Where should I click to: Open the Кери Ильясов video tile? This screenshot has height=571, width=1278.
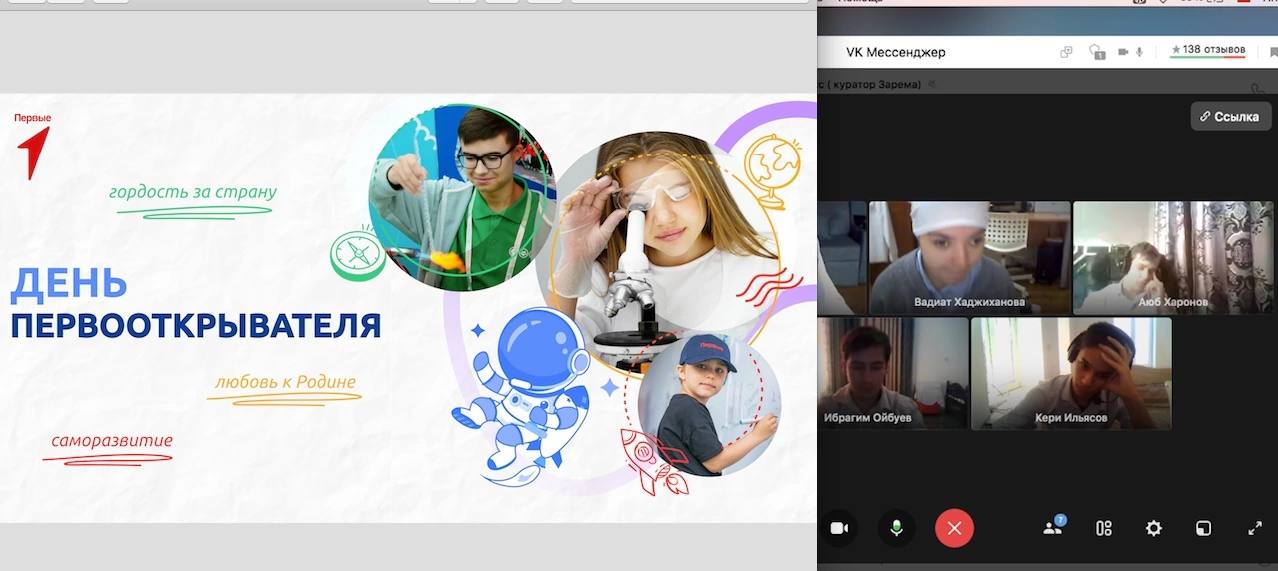(x=1070, y=374)
